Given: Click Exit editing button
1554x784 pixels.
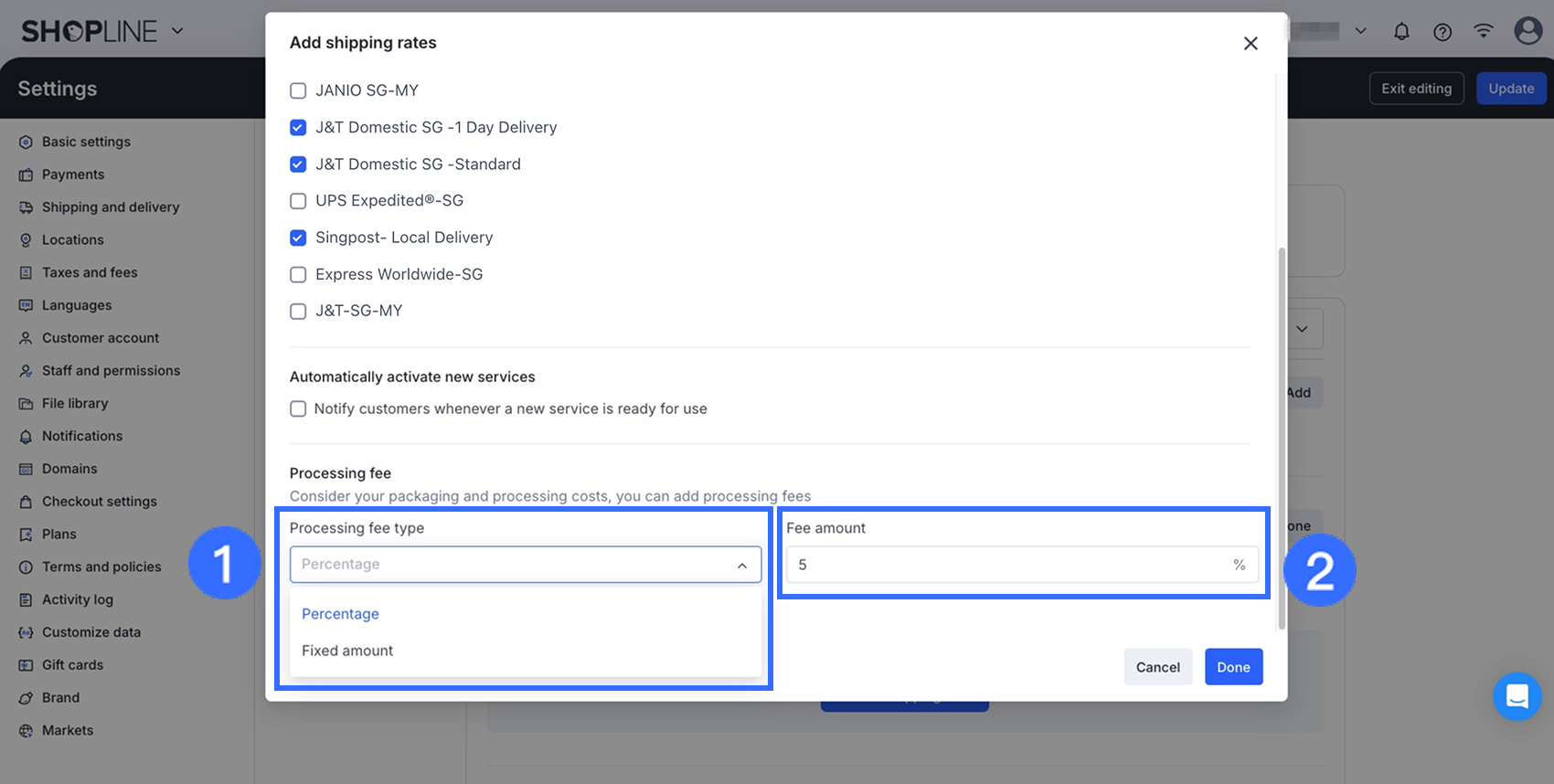Looking at the screenshot, I should tap(1417, 89).
